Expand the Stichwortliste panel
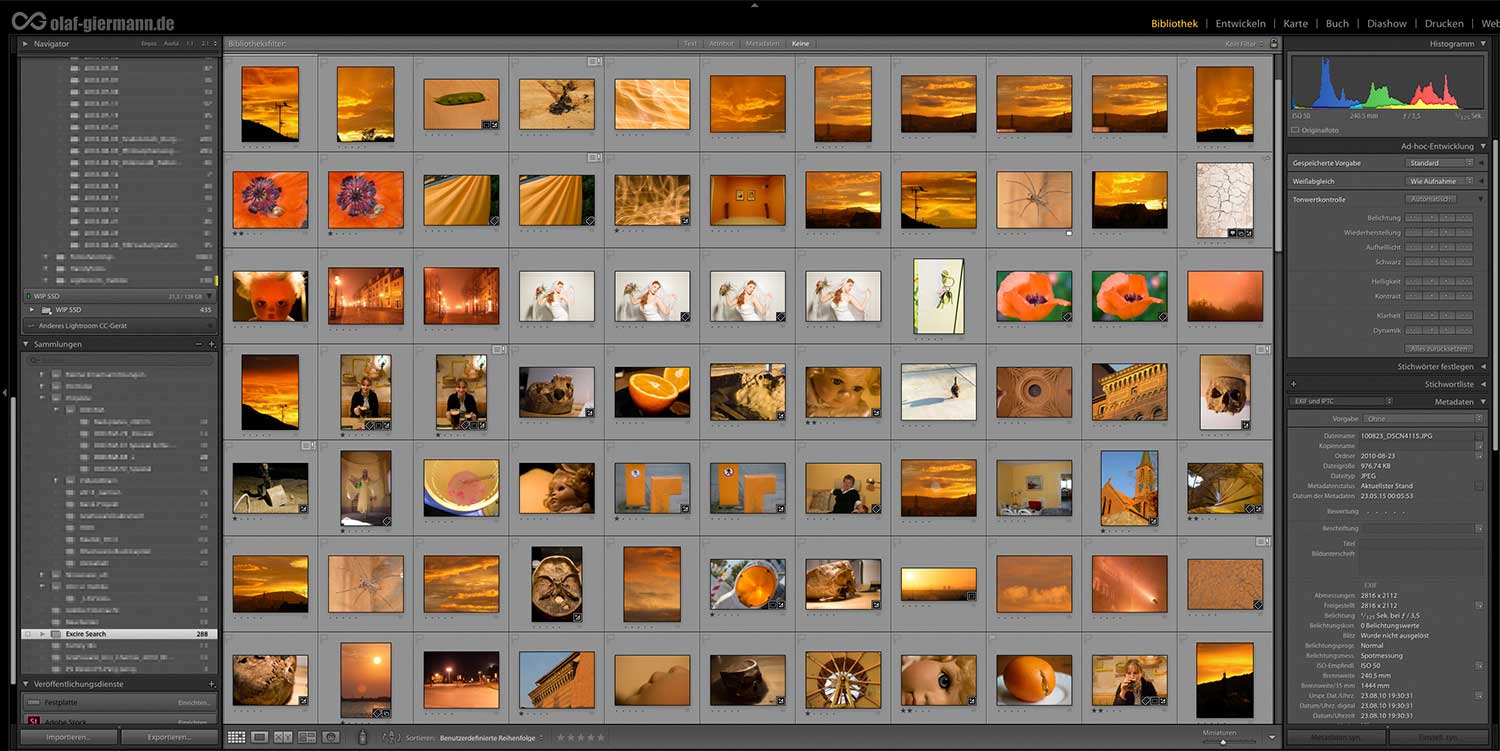This screenshot has height=751, width=1500. [x=1483, y=384]
